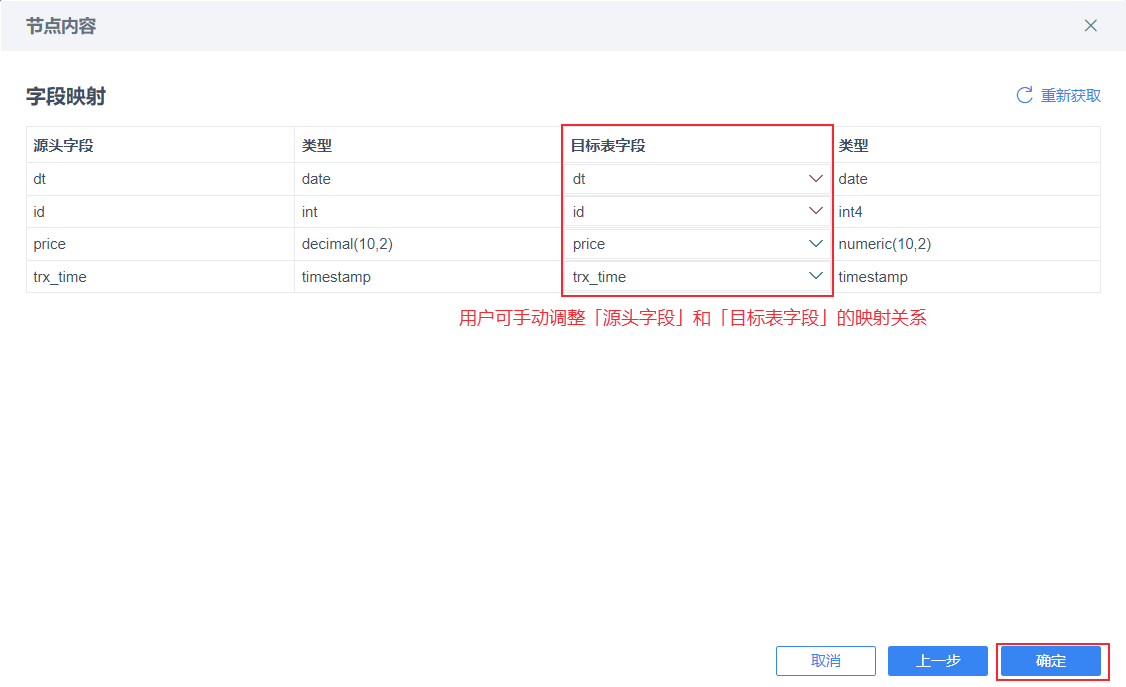The image size is (1126, 687).
Task: Open the id target field dropdown
Action: point(697,212)
